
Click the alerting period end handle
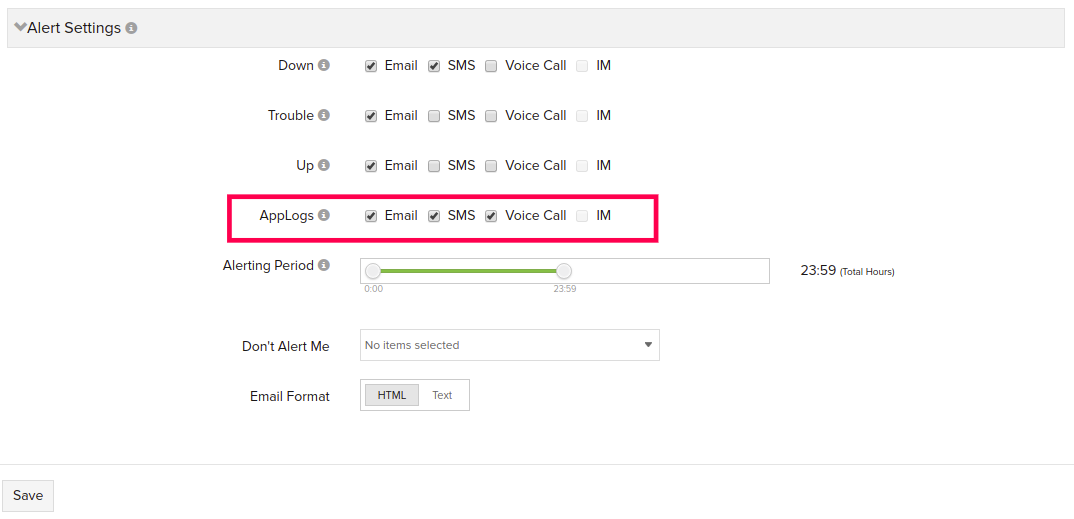click(564, 271)
